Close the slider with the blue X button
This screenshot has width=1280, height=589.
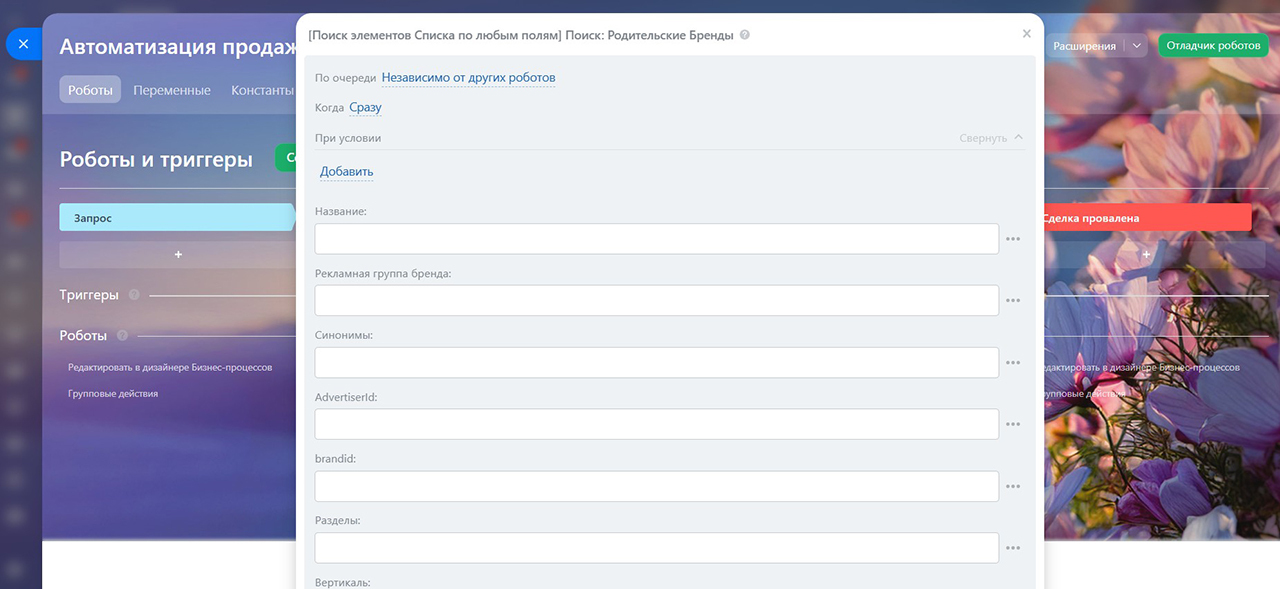tap(24, 45)
